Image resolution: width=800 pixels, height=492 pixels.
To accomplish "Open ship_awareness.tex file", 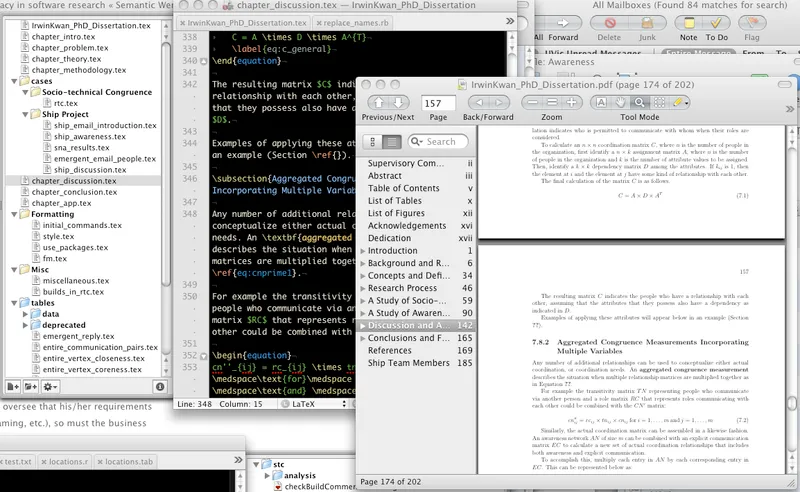I will tap(90, 137).
